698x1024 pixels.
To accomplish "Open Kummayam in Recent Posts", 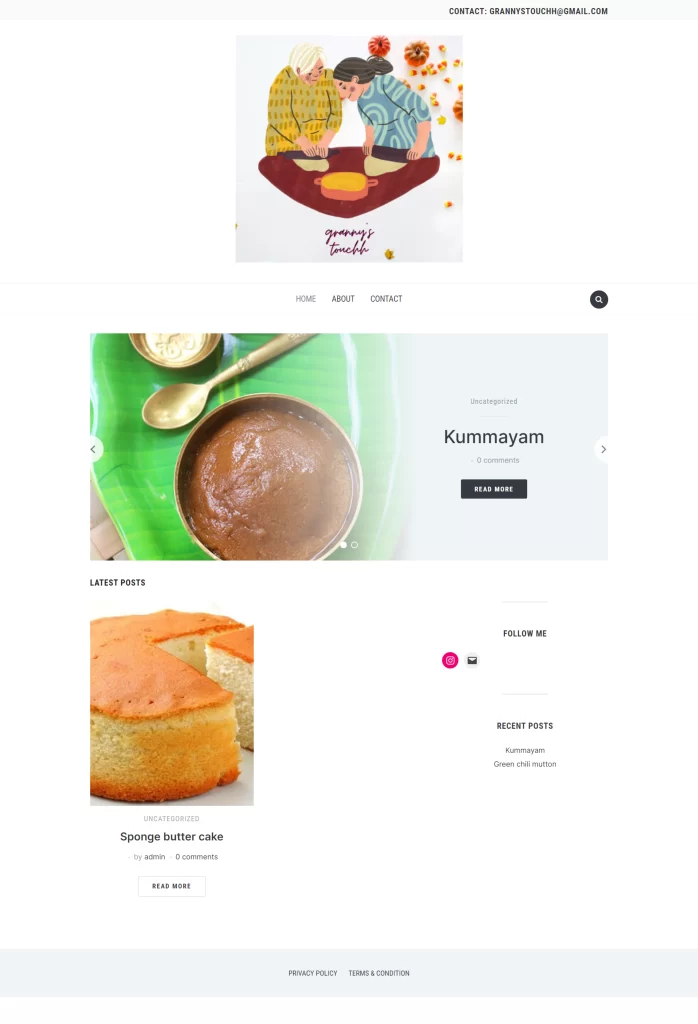I will [525, 750].
